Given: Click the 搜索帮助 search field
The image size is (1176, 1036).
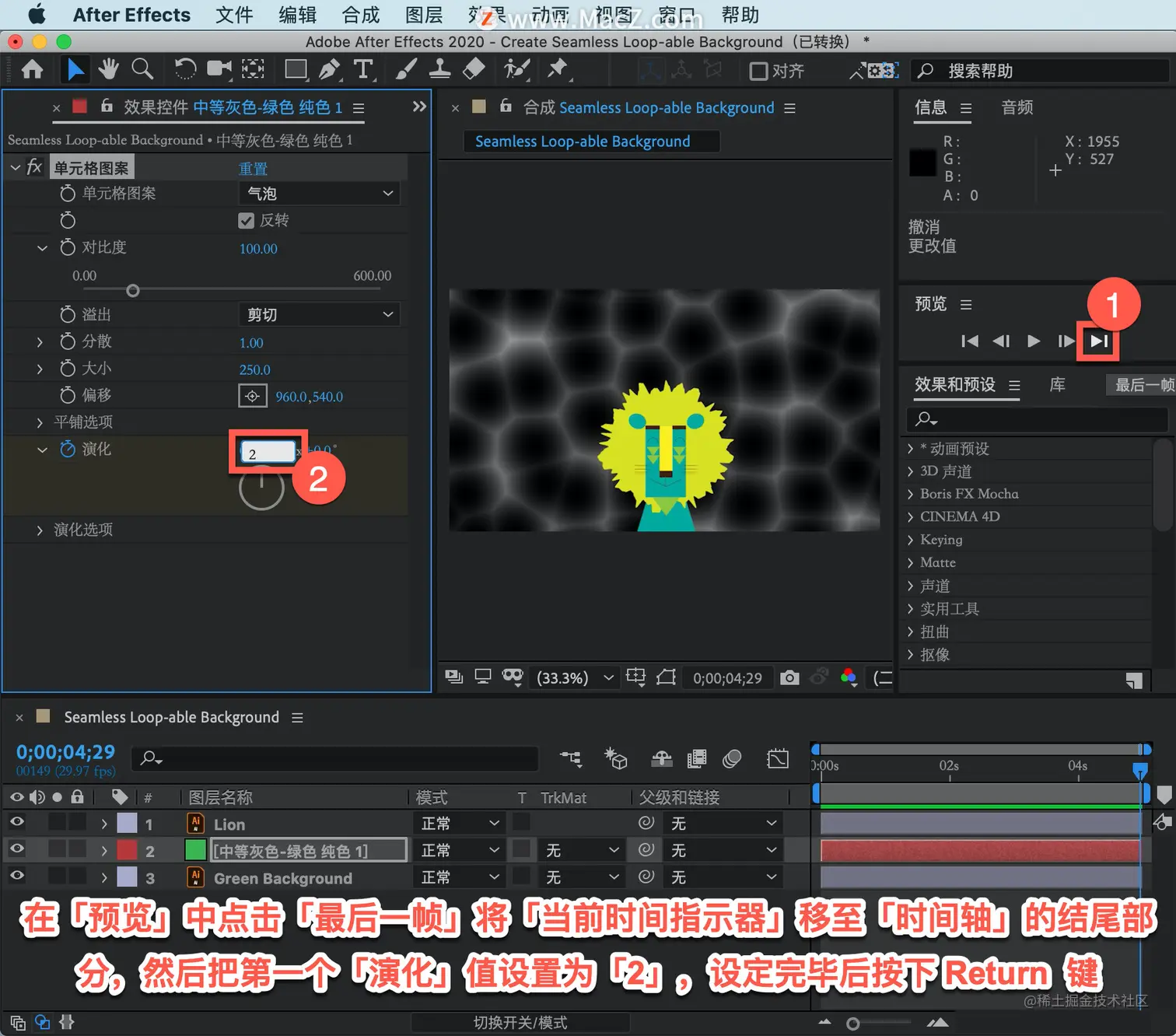Looking at the screenshot, I should (x=1039, y=71).
